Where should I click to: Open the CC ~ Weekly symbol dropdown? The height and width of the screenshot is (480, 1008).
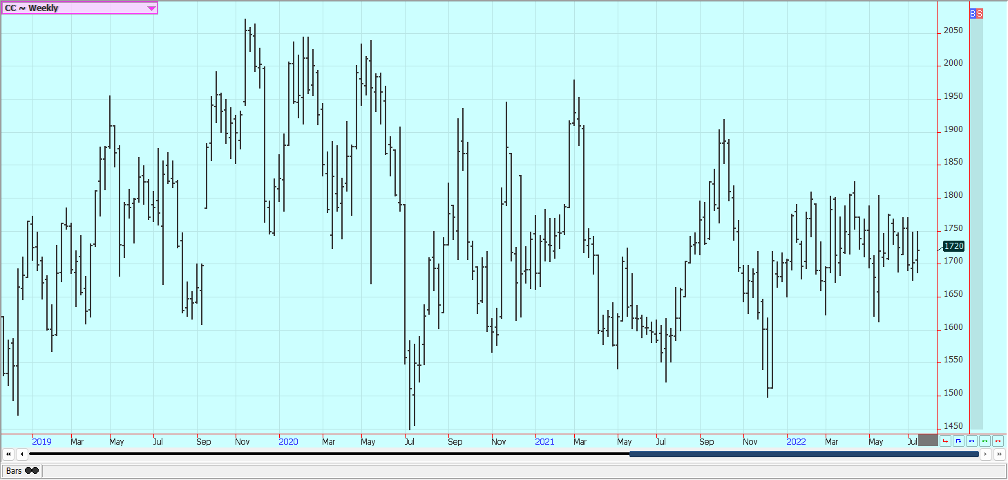(78, 8)
